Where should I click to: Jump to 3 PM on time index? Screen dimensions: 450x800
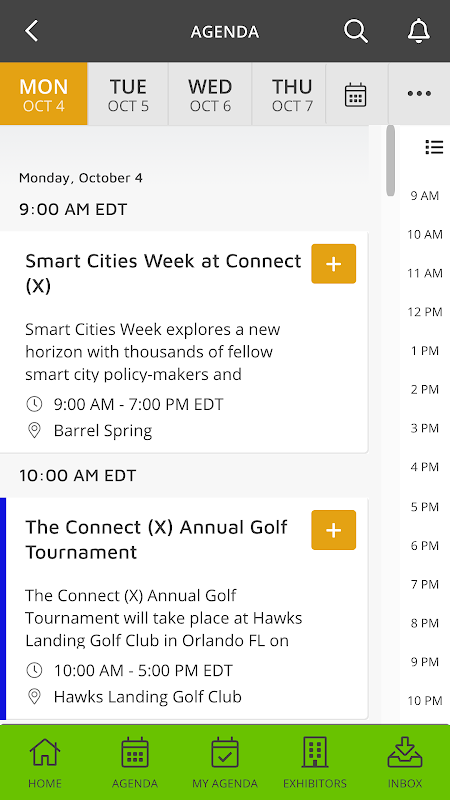tap(425, 428)
